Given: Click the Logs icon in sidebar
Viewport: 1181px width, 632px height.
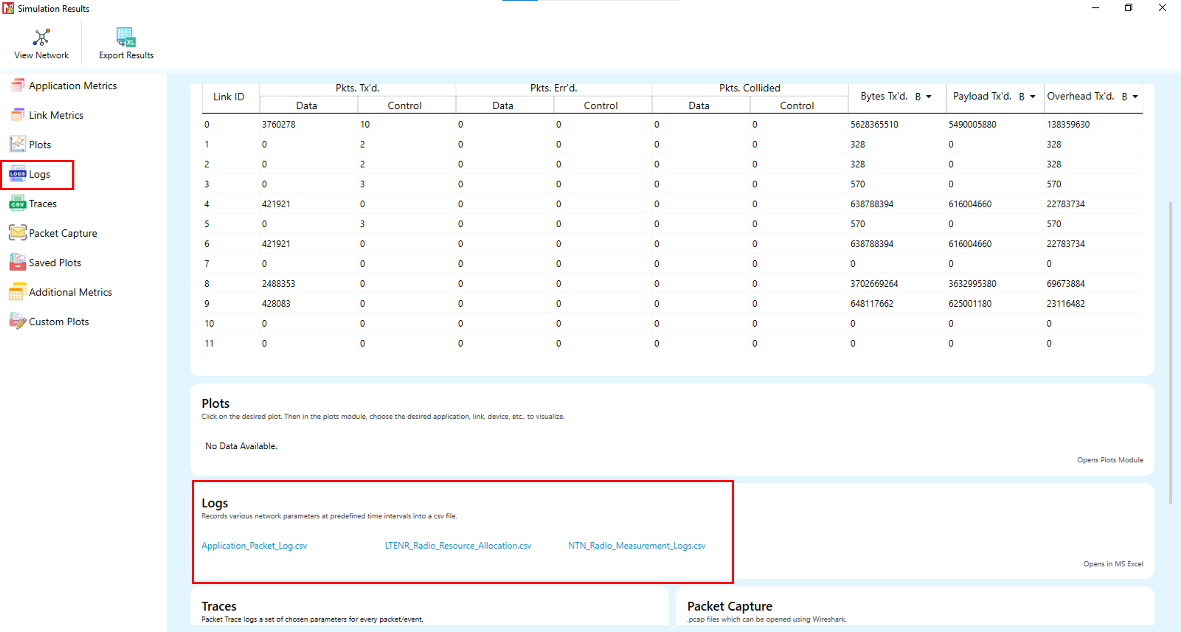Looking at the screenshot, I should pos(17,174).
